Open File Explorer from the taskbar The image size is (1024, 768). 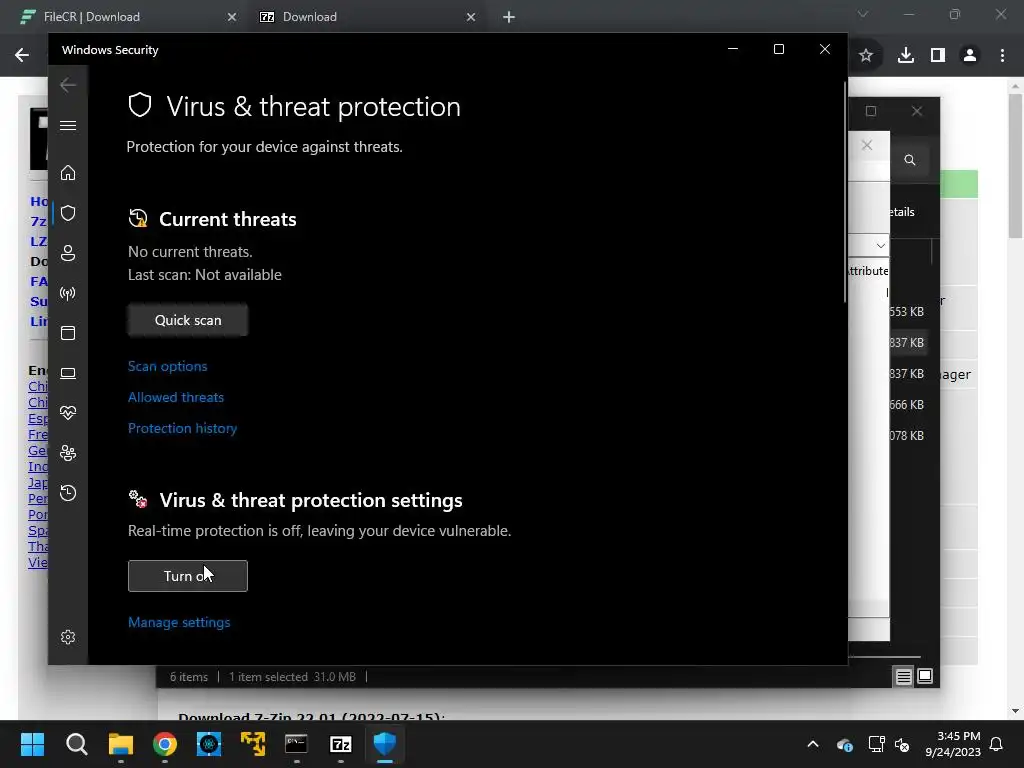[x=121, y=744]
